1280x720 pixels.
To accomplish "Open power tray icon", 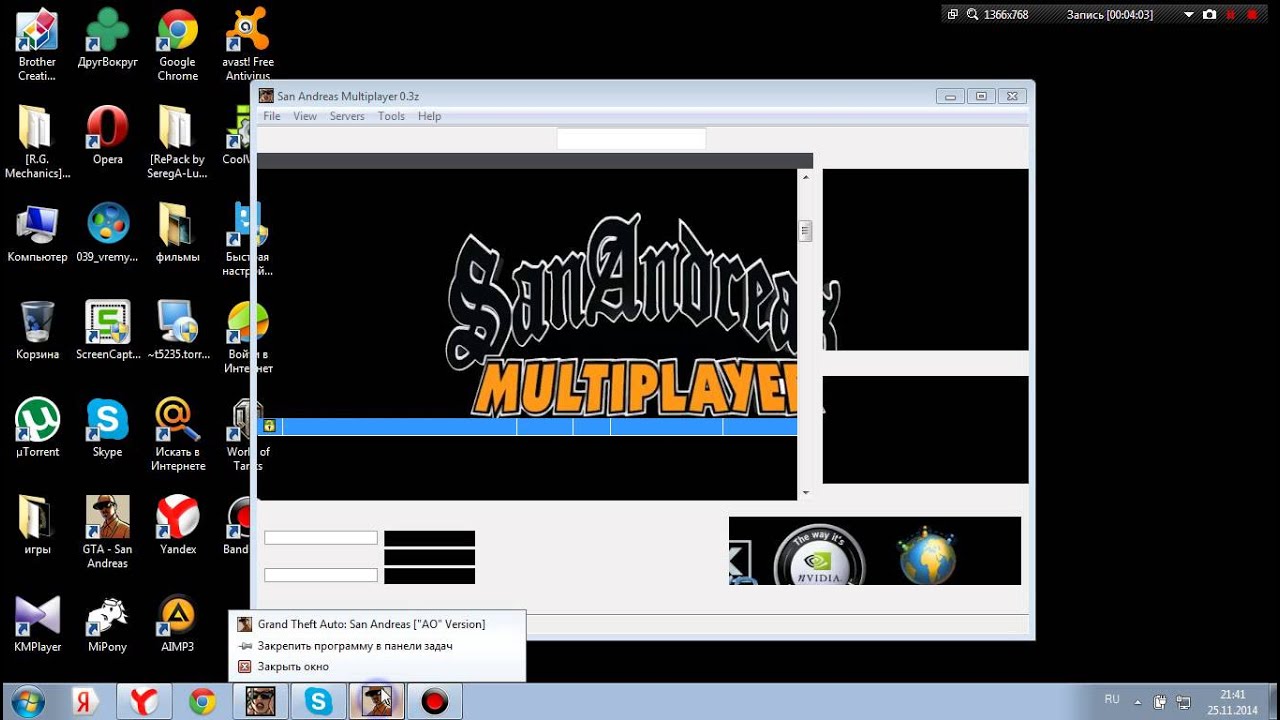I will (x=1161, y=702).
